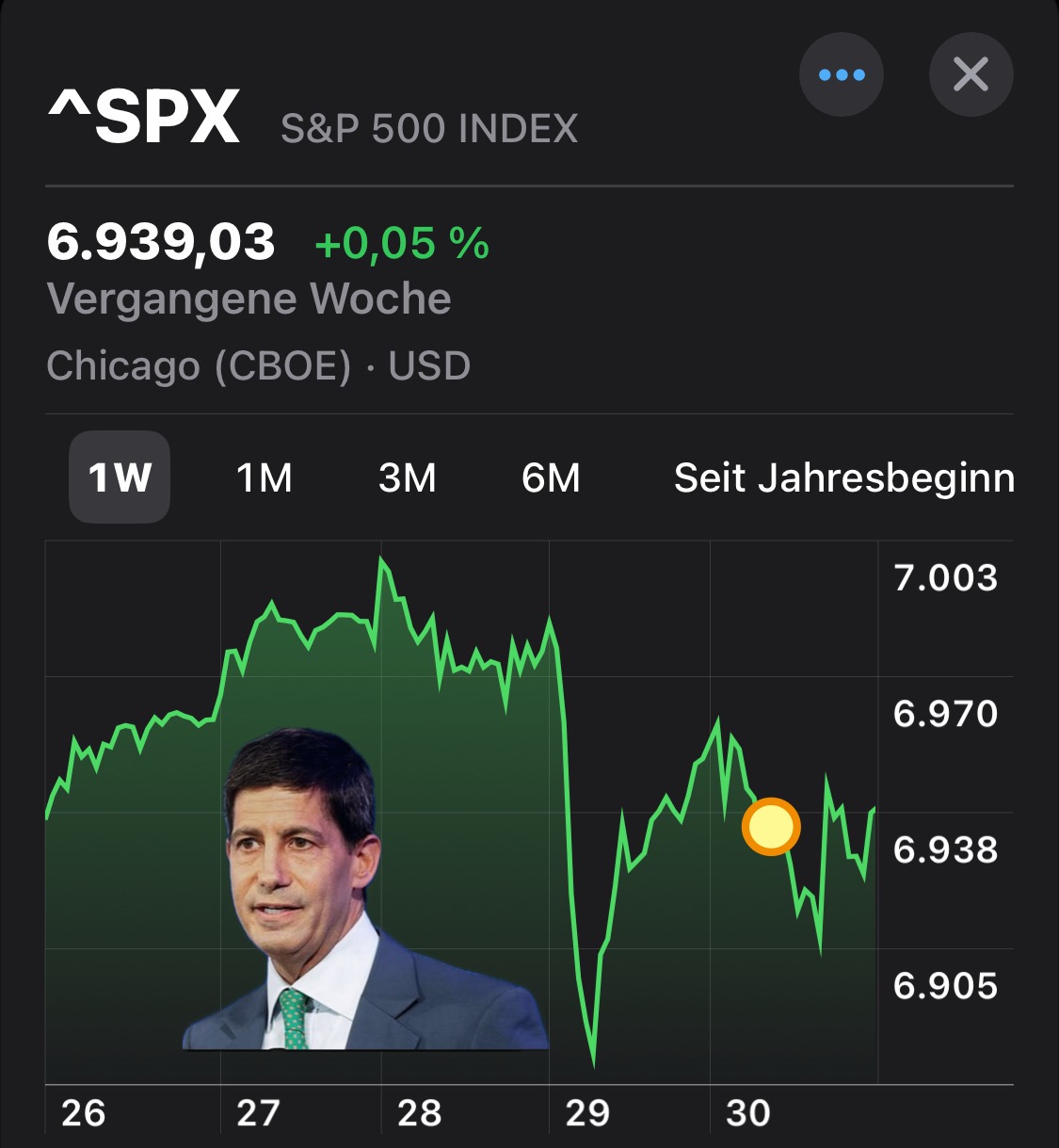Select the Seit Jahresbeginn range
This screenshot has width=1059, height=1148.
tap(844, 477)
